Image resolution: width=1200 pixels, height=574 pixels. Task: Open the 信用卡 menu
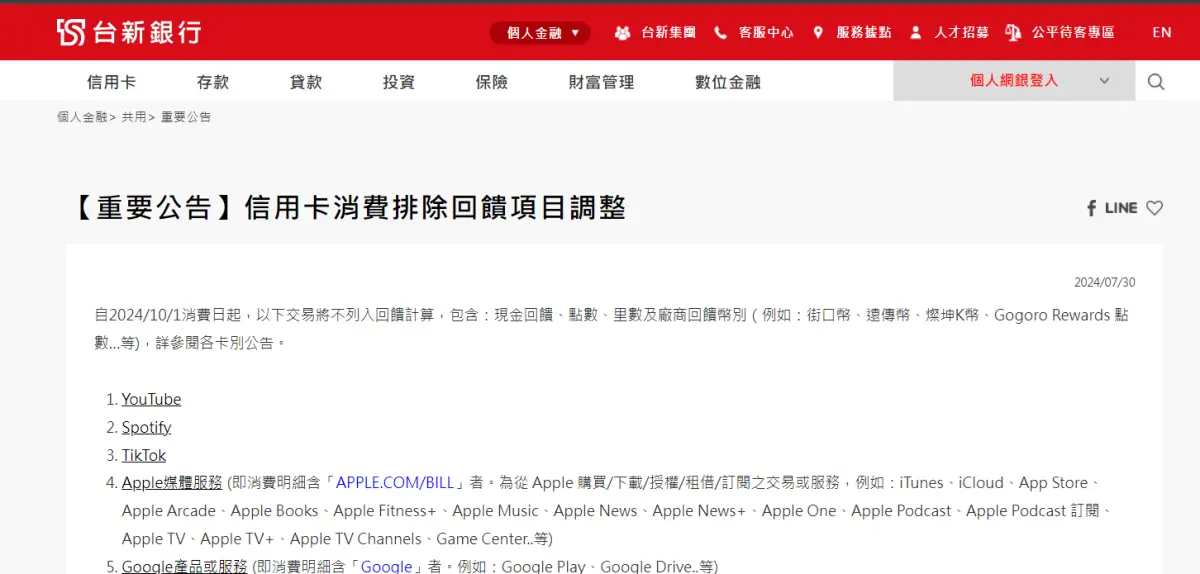click(x=111, y=82)
